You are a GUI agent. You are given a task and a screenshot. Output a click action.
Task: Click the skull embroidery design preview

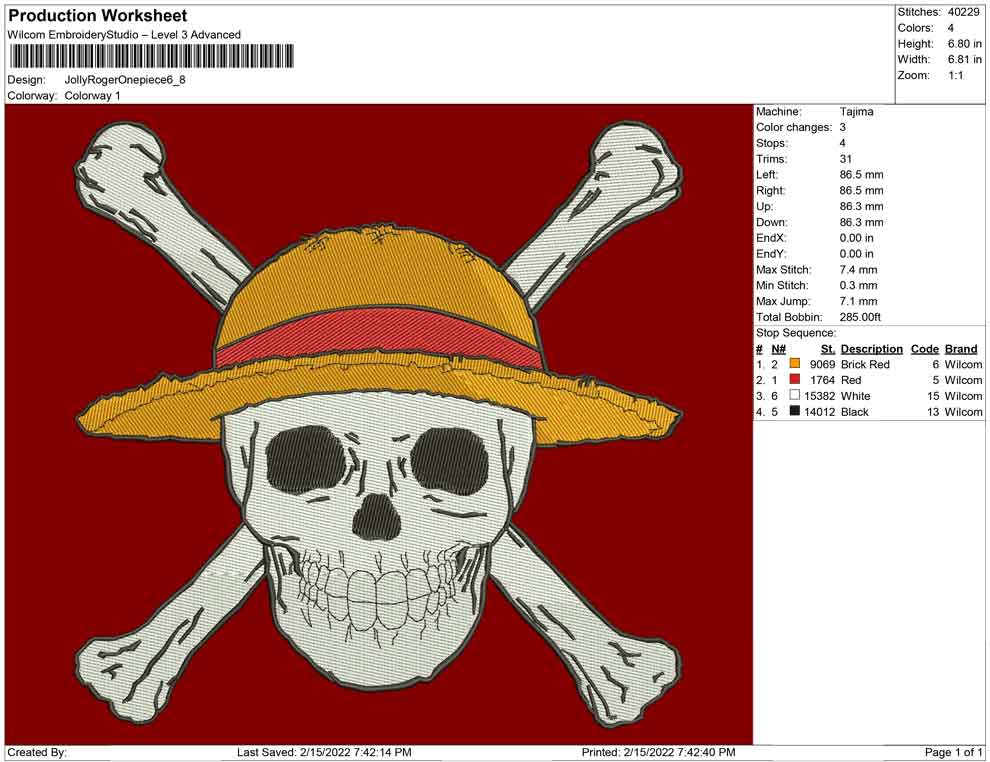(x=379, y=424)
